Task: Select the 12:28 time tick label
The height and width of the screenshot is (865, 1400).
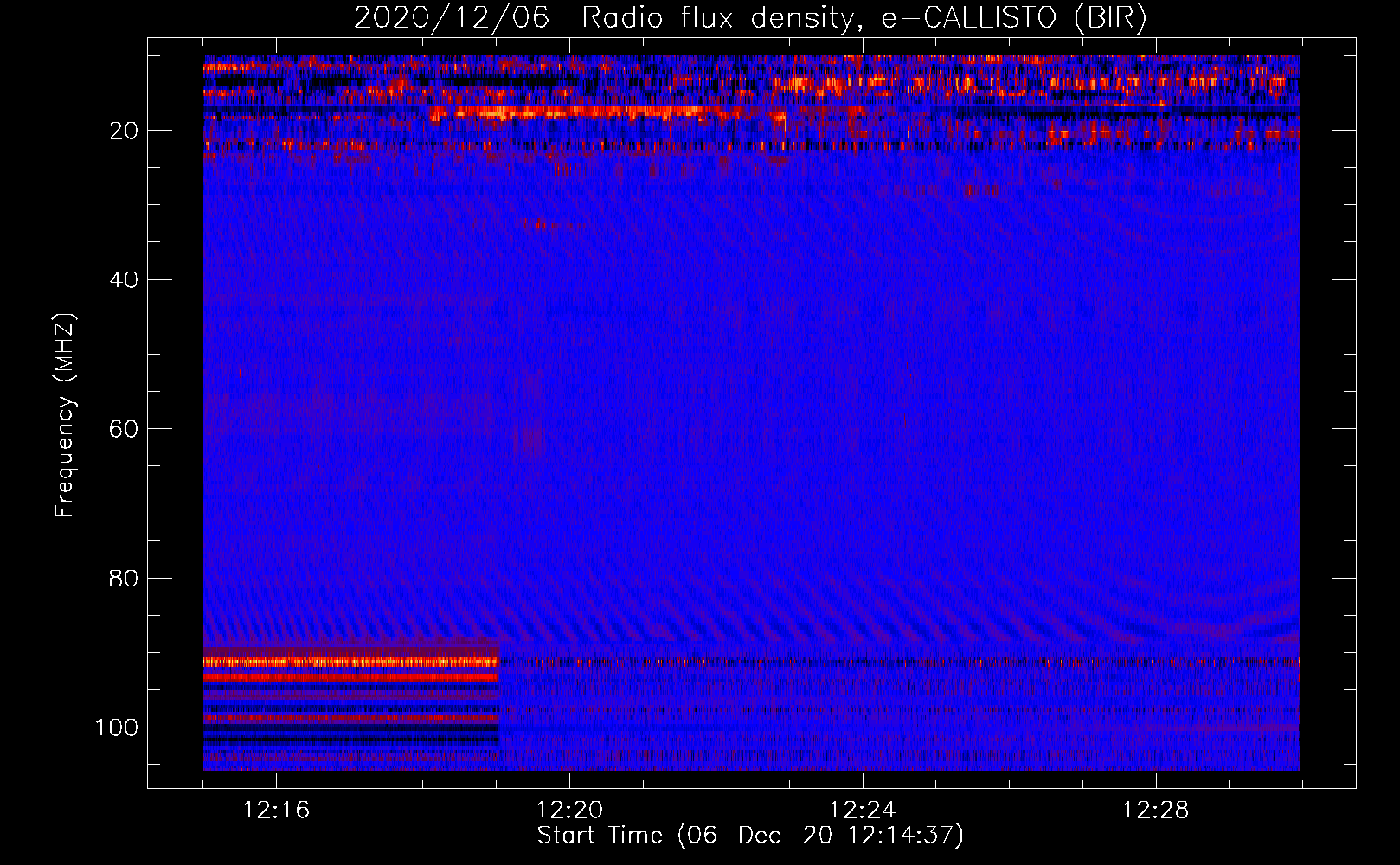Action: pyautogui.click(x=1156, y=811)
